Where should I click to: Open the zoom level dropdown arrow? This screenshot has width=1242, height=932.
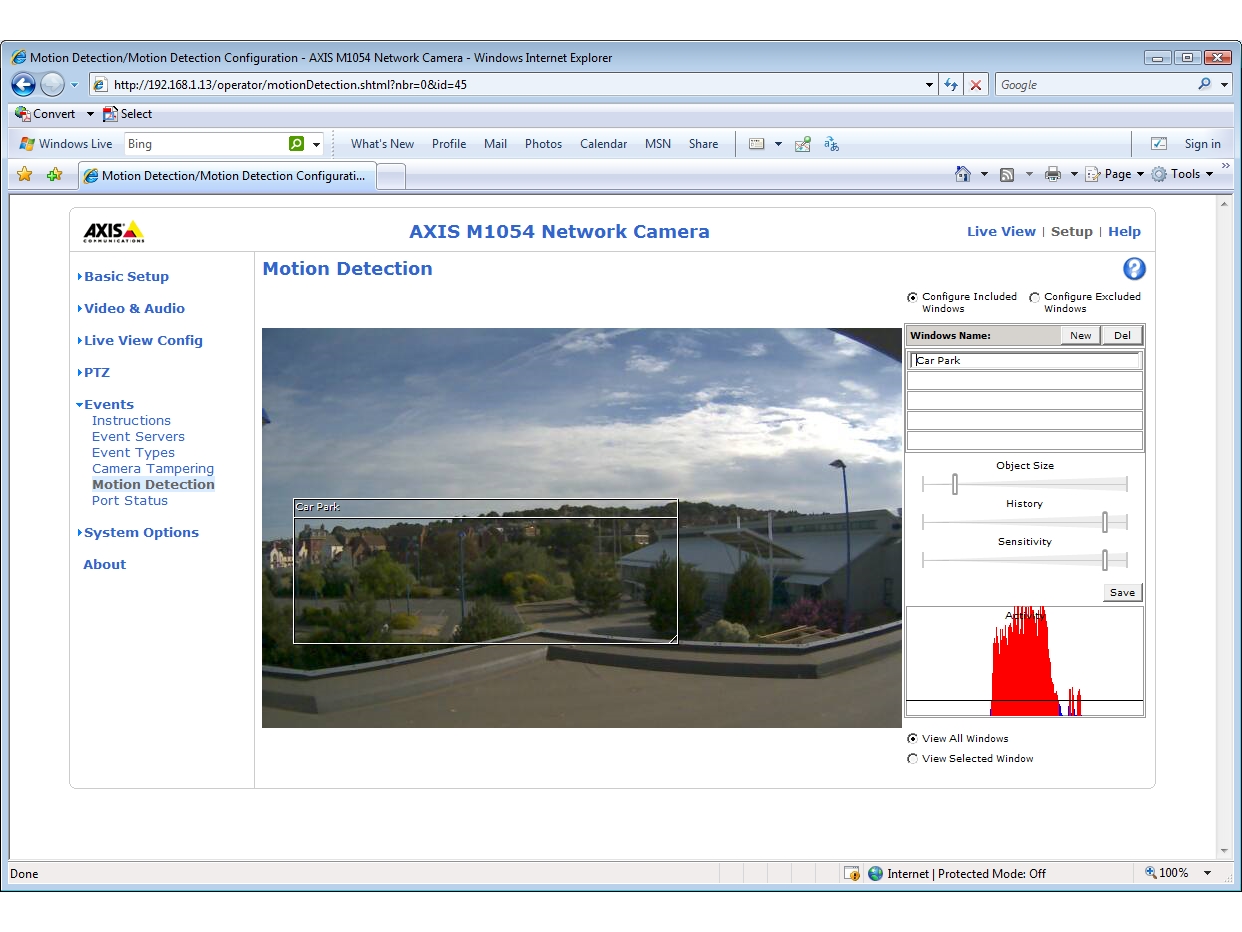point(1207,873)
